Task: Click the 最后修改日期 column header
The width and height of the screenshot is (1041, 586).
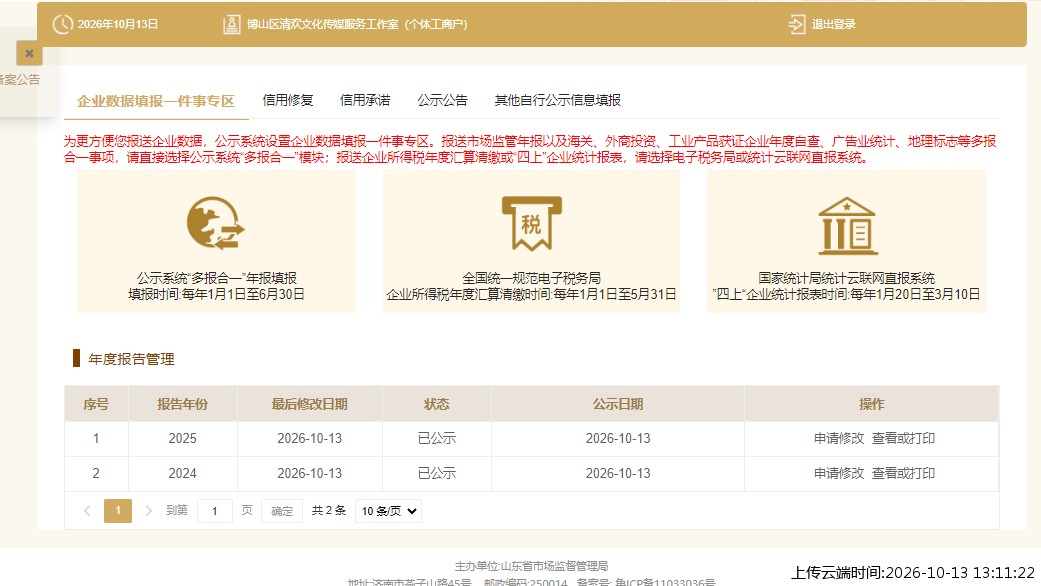Action: [309, 404]
